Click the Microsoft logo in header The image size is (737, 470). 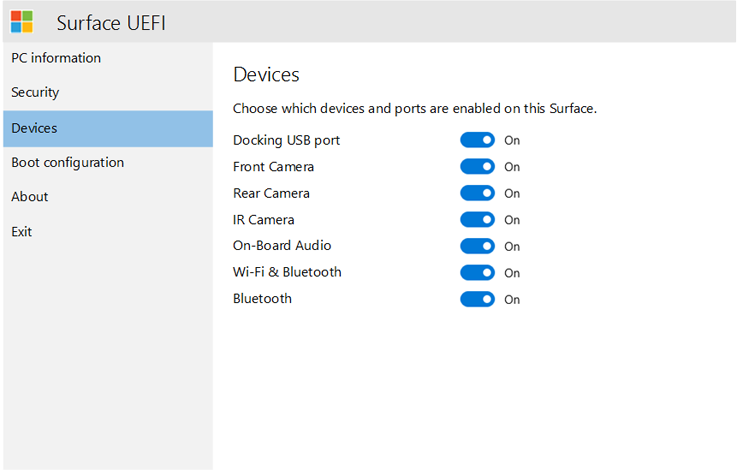(22, 21)
